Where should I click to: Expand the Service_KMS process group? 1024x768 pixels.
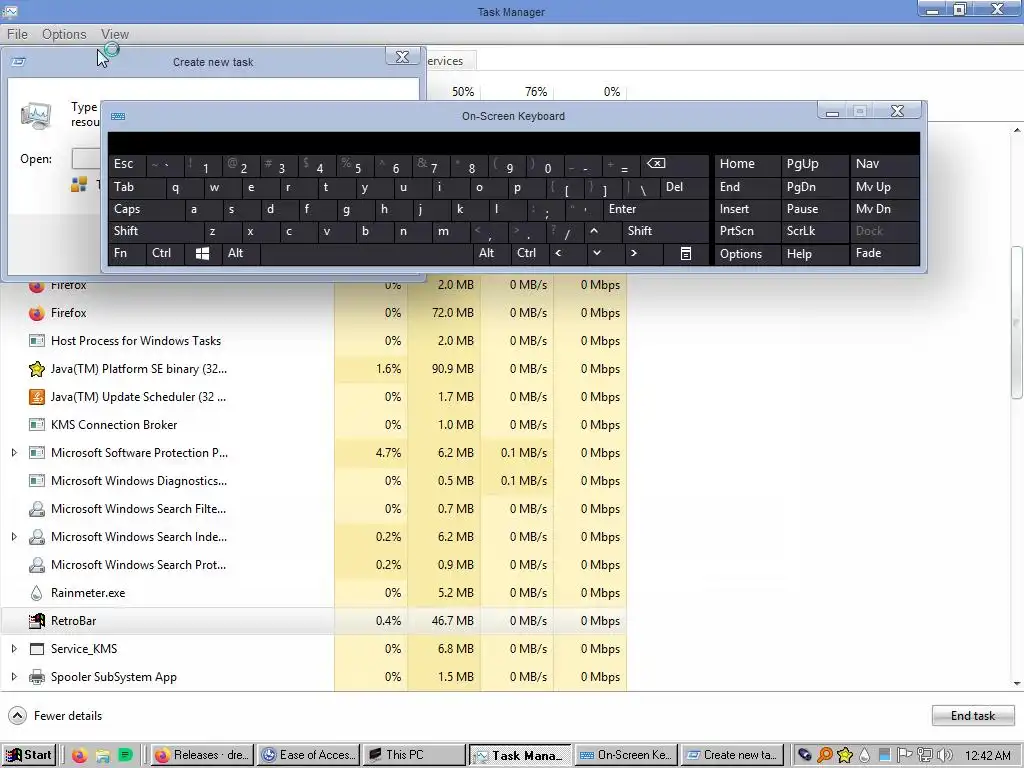pos(14,649)
